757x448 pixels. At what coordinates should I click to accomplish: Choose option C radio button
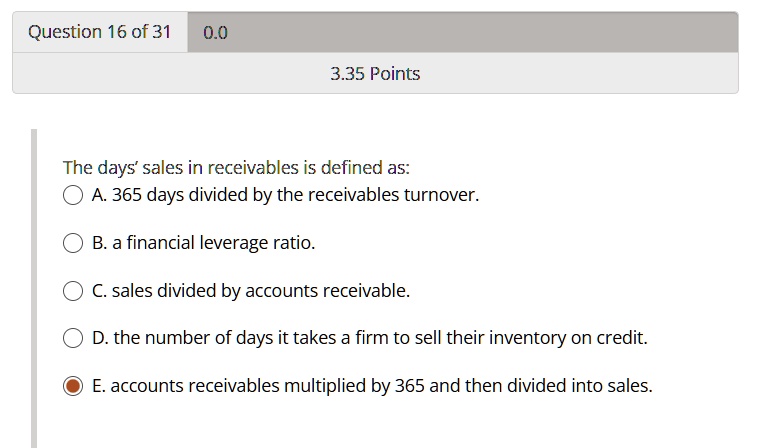click(73, 291)
